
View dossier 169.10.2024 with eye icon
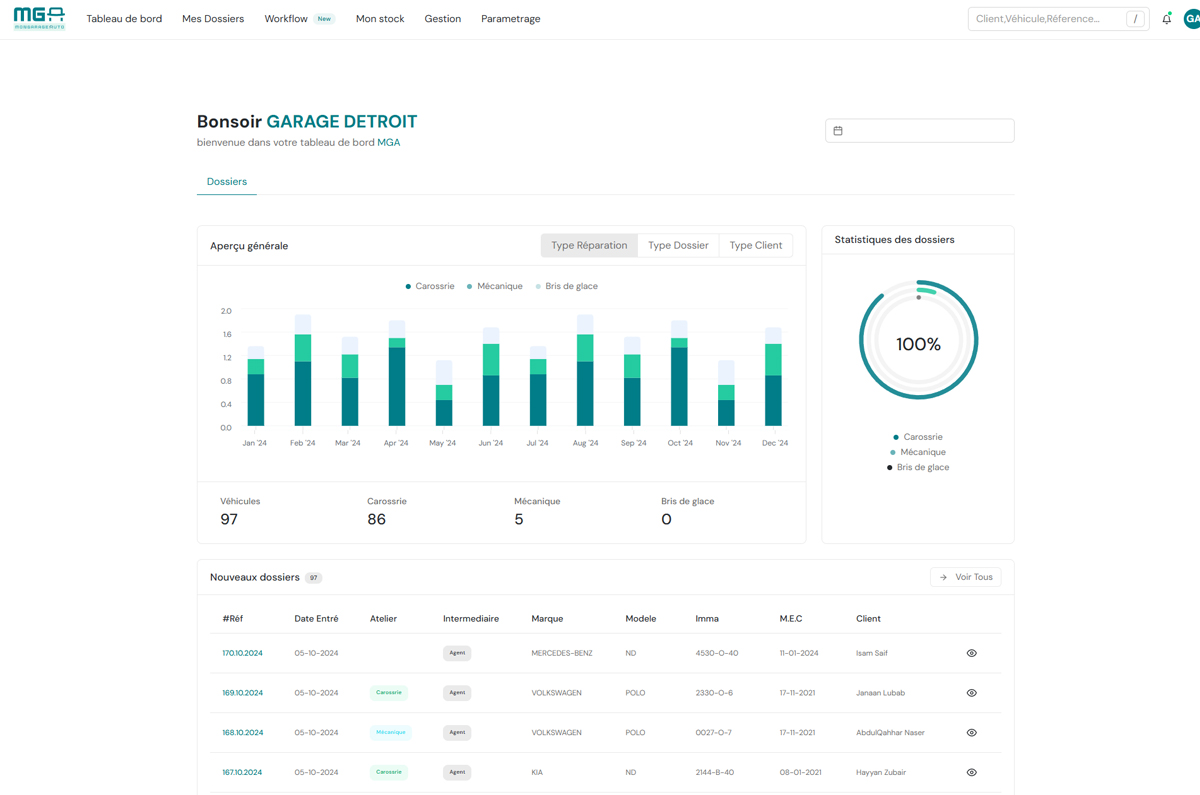pos(971,693)
